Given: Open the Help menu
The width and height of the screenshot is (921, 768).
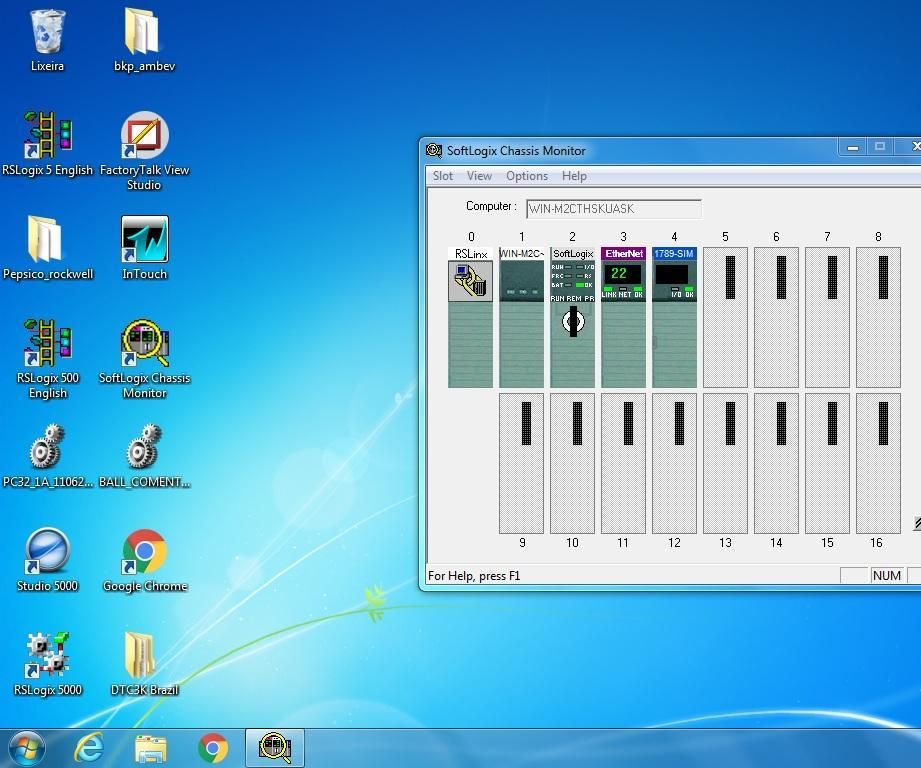Looking at the screenshot, I should (574, 176).
